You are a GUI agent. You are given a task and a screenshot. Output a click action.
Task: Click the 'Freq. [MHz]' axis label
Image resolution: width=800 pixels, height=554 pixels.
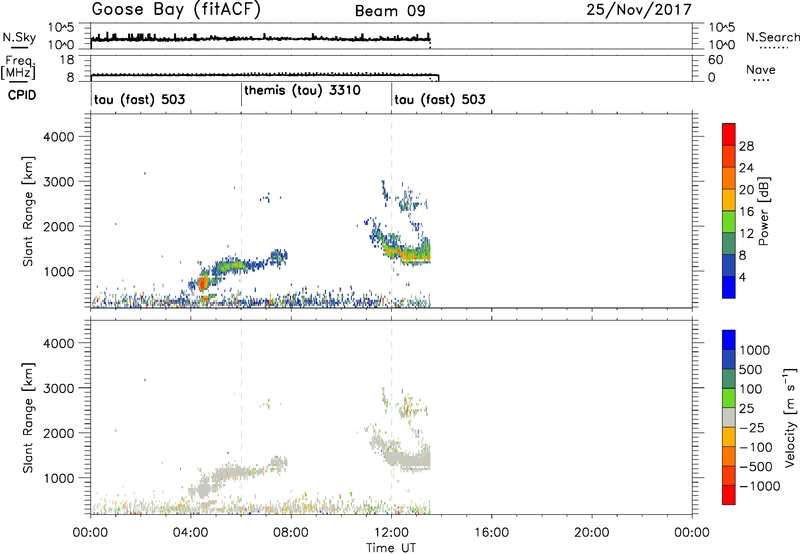[18, 67]
